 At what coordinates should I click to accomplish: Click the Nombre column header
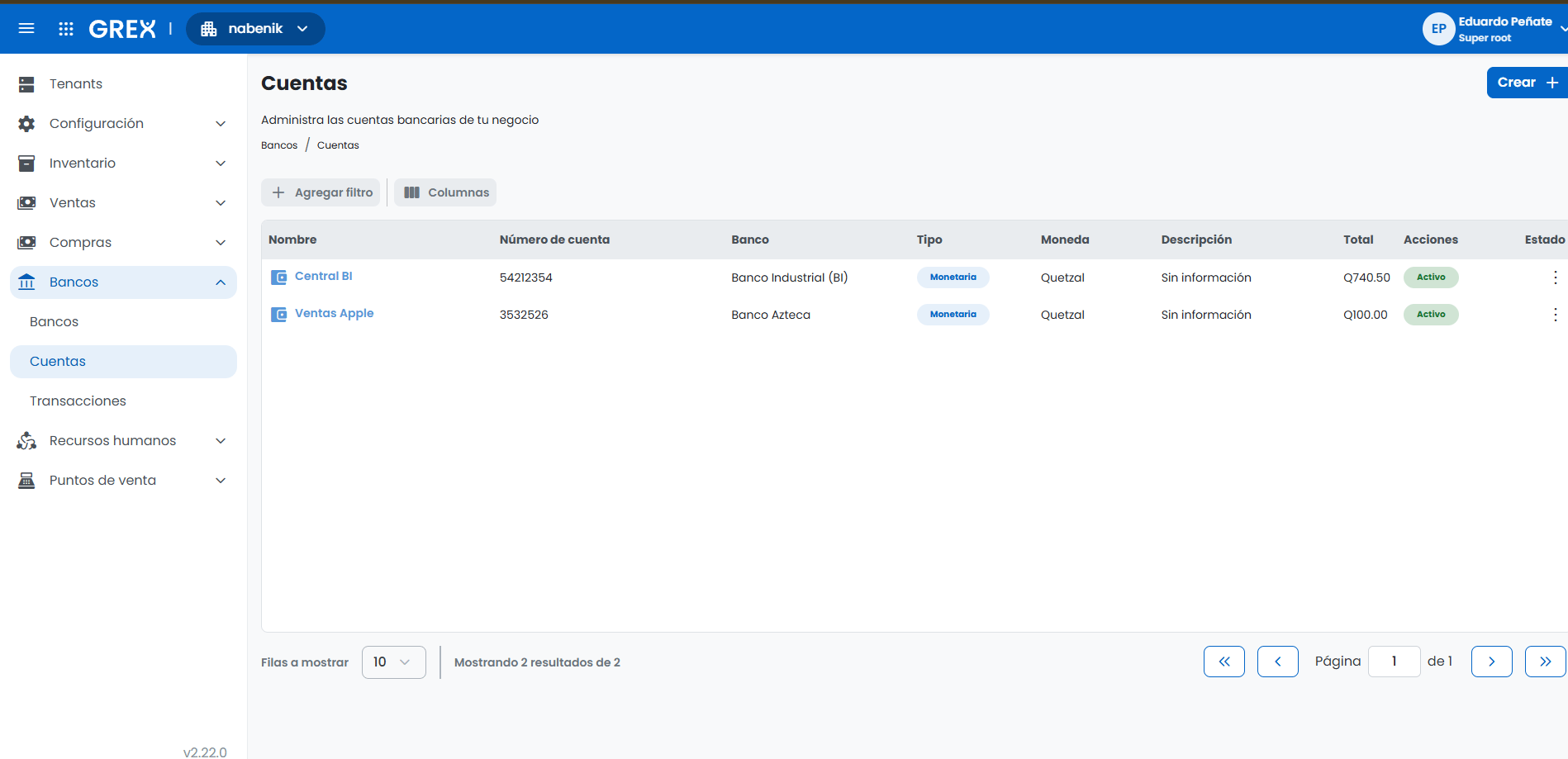click(292, 240)
